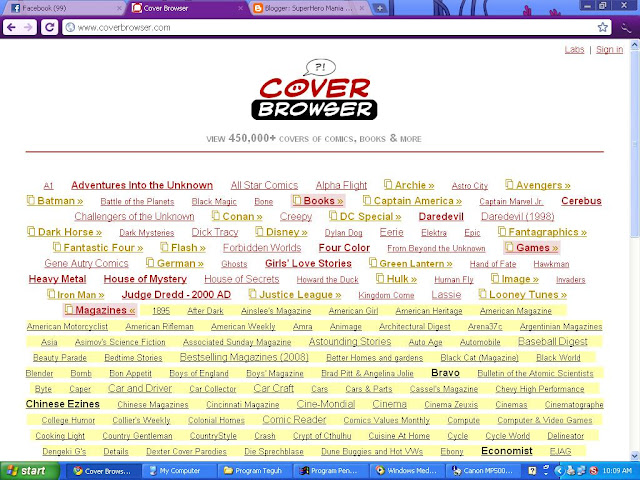640x480 pixels.
Task: Click the Sign in link
Action: [x=609, y=49]
